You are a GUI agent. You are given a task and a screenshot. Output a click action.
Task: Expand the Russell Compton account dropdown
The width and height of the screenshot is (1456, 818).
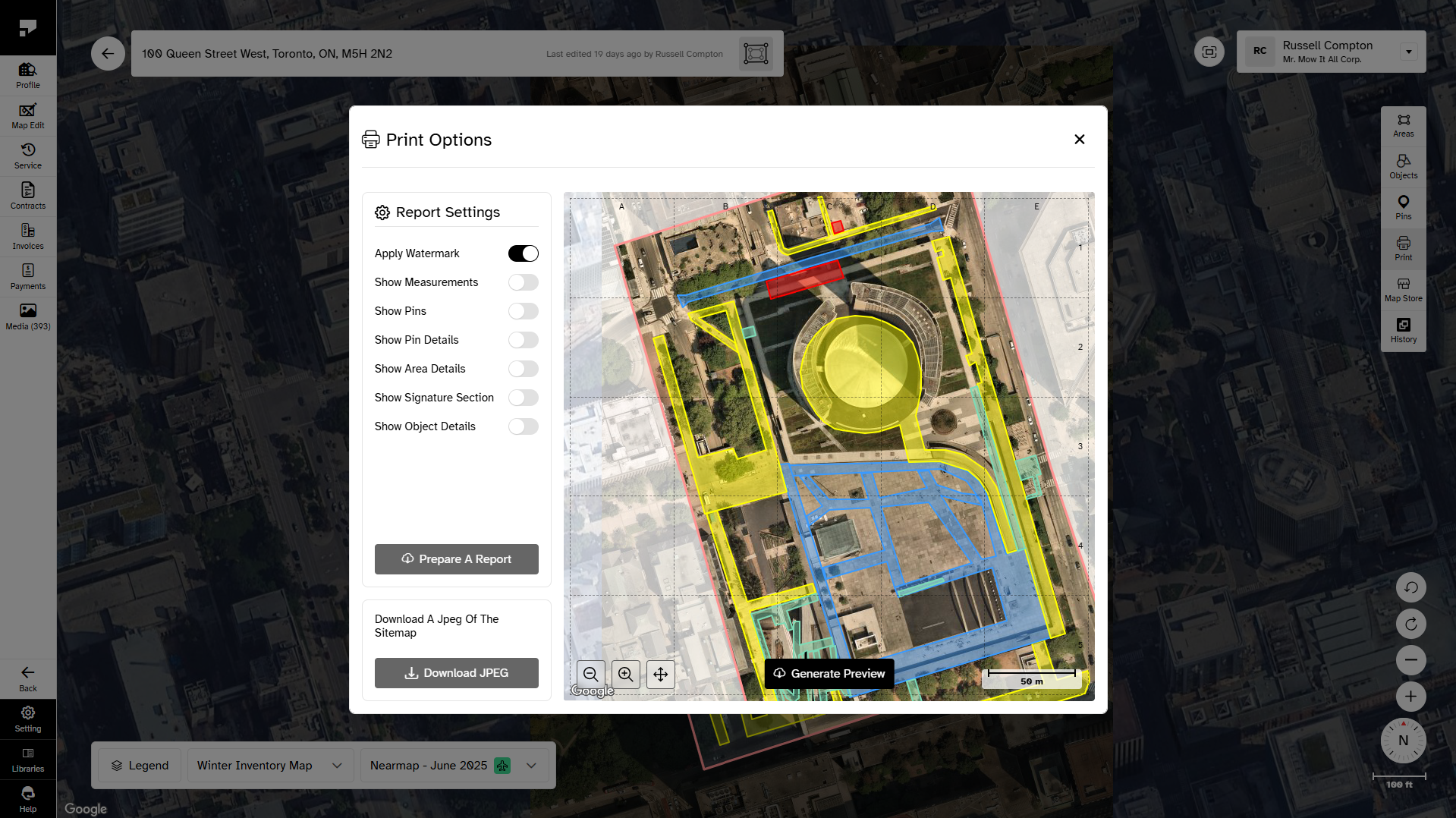tap(1409, 52)
